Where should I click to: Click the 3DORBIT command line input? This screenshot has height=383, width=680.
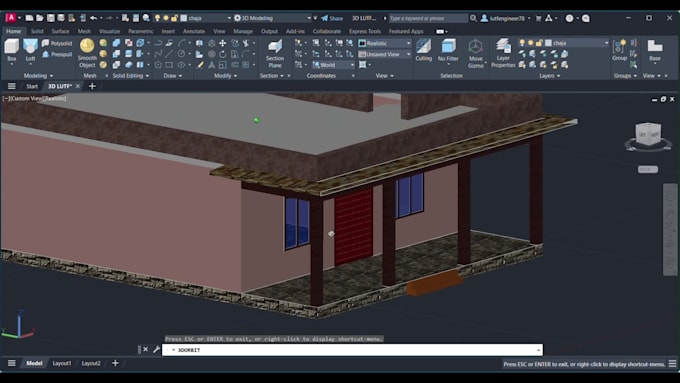point(352,350)
